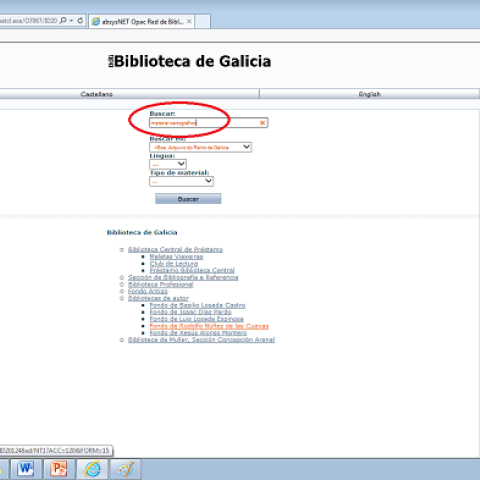This screenshot has height=480, width=480.
Task: Open Fondo de Luis Losada Espinosa link
Action: (196, 319)
